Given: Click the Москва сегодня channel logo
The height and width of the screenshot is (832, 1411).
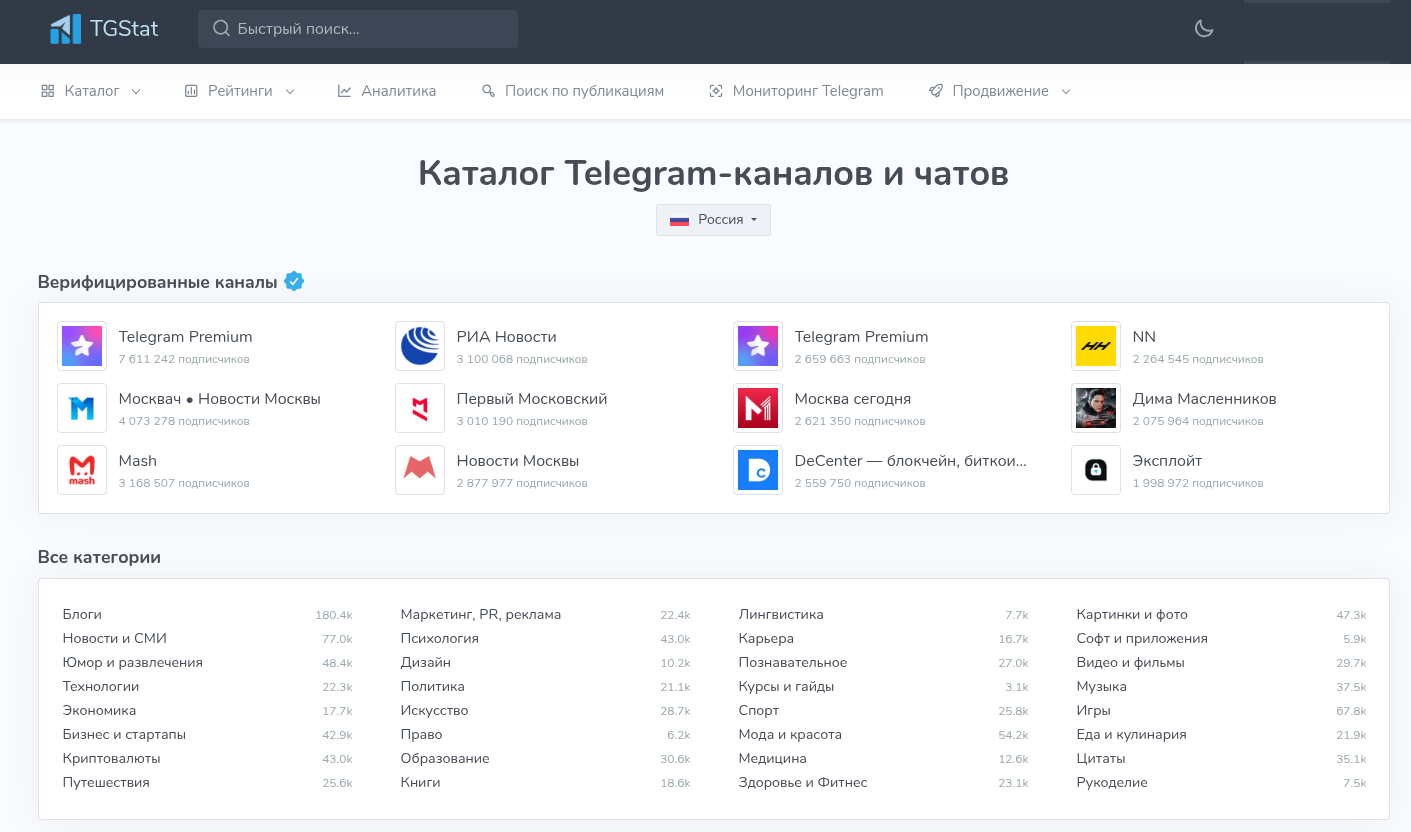Looking at the screenshot, I should point(758,408).
